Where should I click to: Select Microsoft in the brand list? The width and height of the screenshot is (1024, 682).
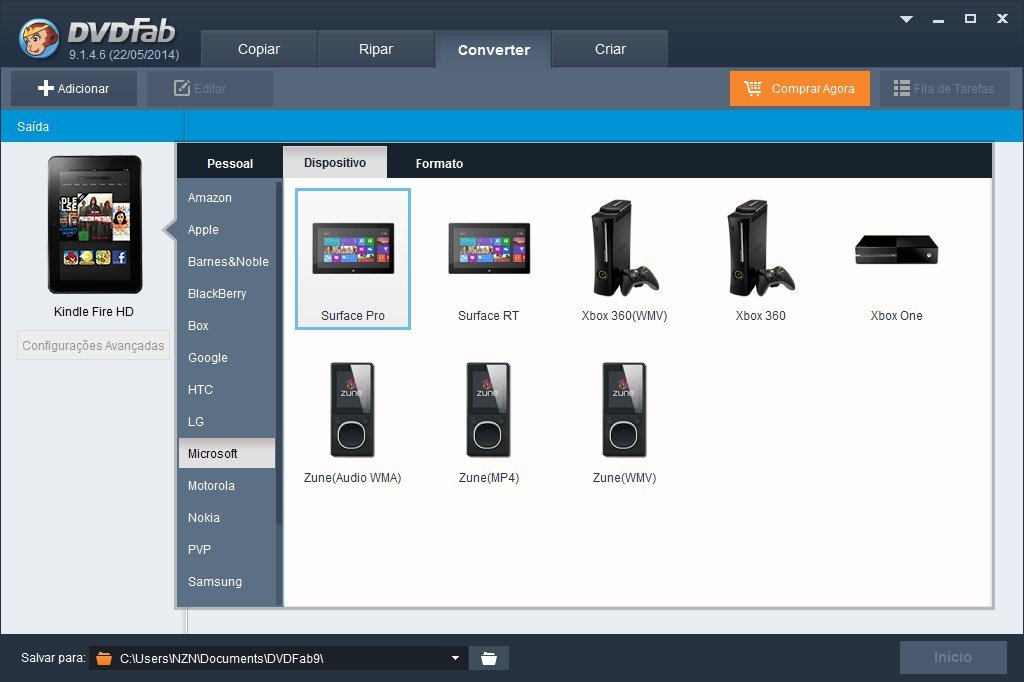227,453
